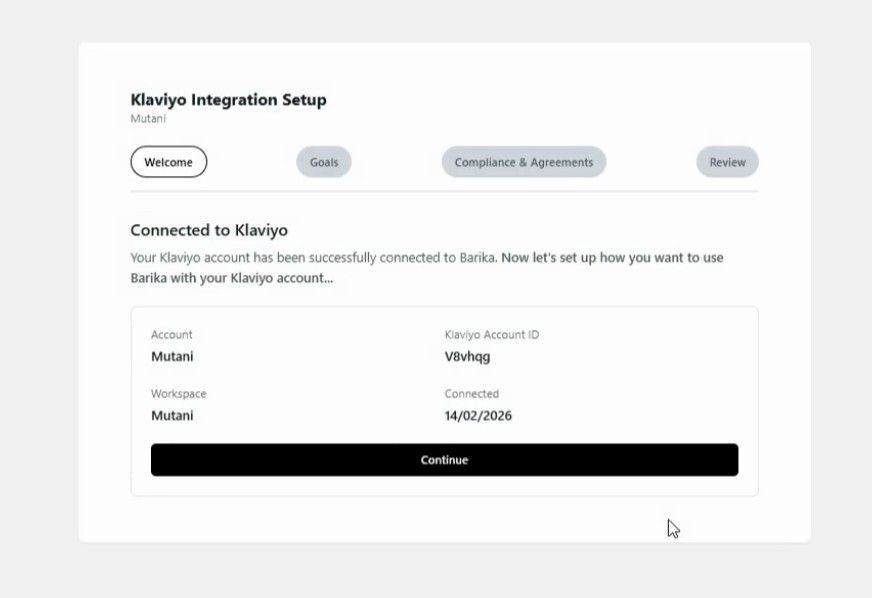Screen dimensions: 872x598
Task: Select the Welcome step tab
Action: [169, 162]
